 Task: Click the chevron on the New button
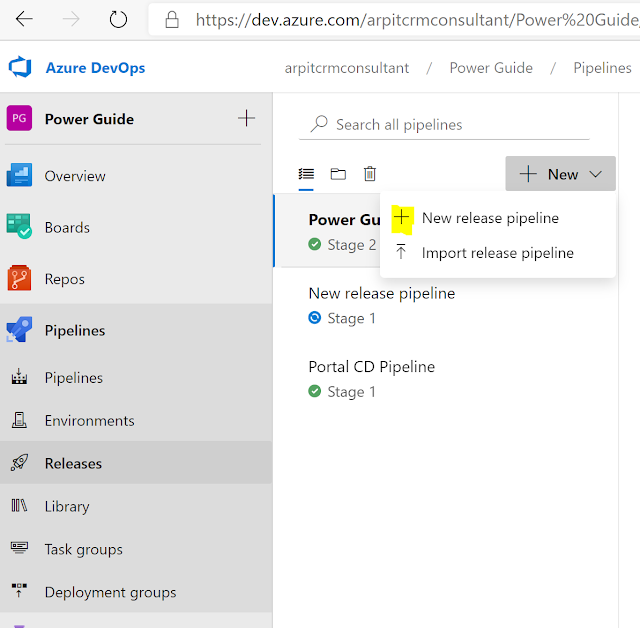[x=596, y=175]
